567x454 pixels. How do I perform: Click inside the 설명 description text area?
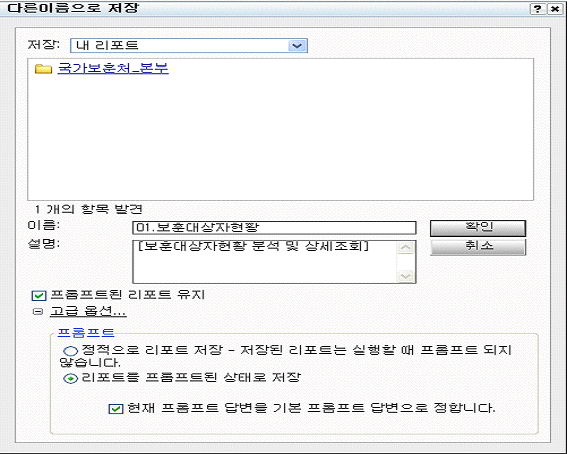(265, 262)
